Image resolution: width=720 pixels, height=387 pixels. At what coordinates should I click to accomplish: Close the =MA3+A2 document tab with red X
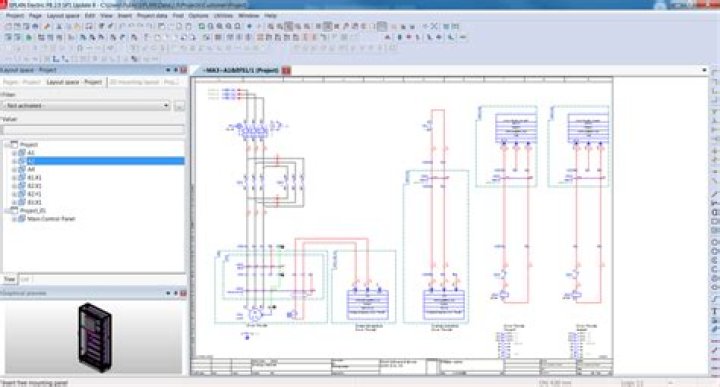[286, 70]
